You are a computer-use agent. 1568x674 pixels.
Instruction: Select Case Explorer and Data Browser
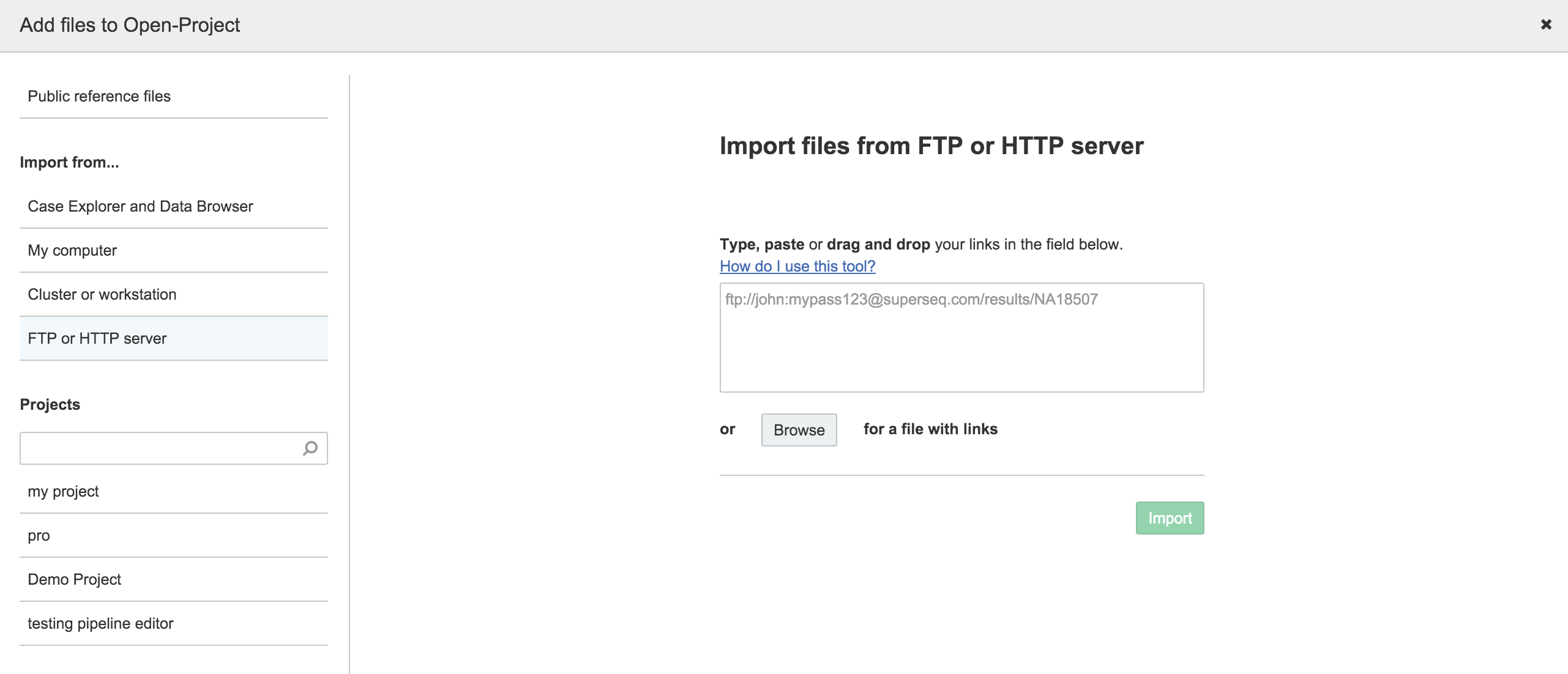140,206
